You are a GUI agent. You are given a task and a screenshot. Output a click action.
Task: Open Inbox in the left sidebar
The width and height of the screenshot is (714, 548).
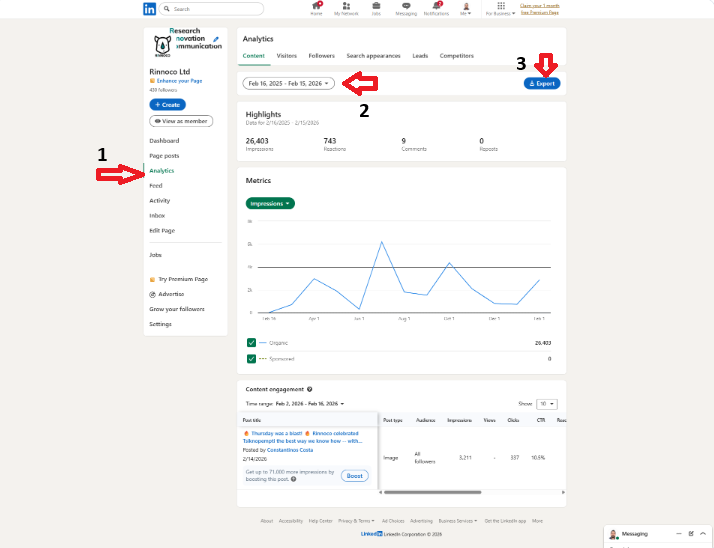click(x=157, y=215)
